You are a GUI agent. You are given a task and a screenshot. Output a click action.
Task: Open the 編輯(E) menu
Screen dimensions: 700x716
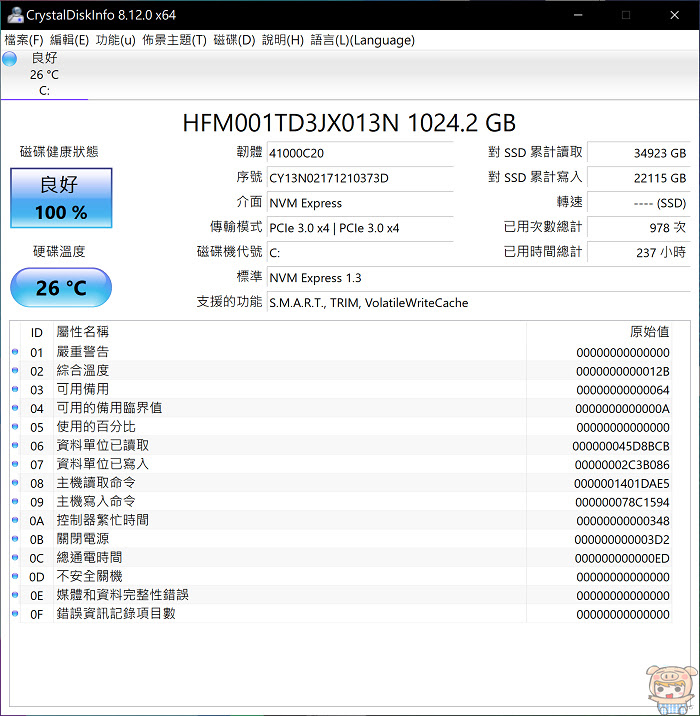pyautogui.click(x=69, y=40)
